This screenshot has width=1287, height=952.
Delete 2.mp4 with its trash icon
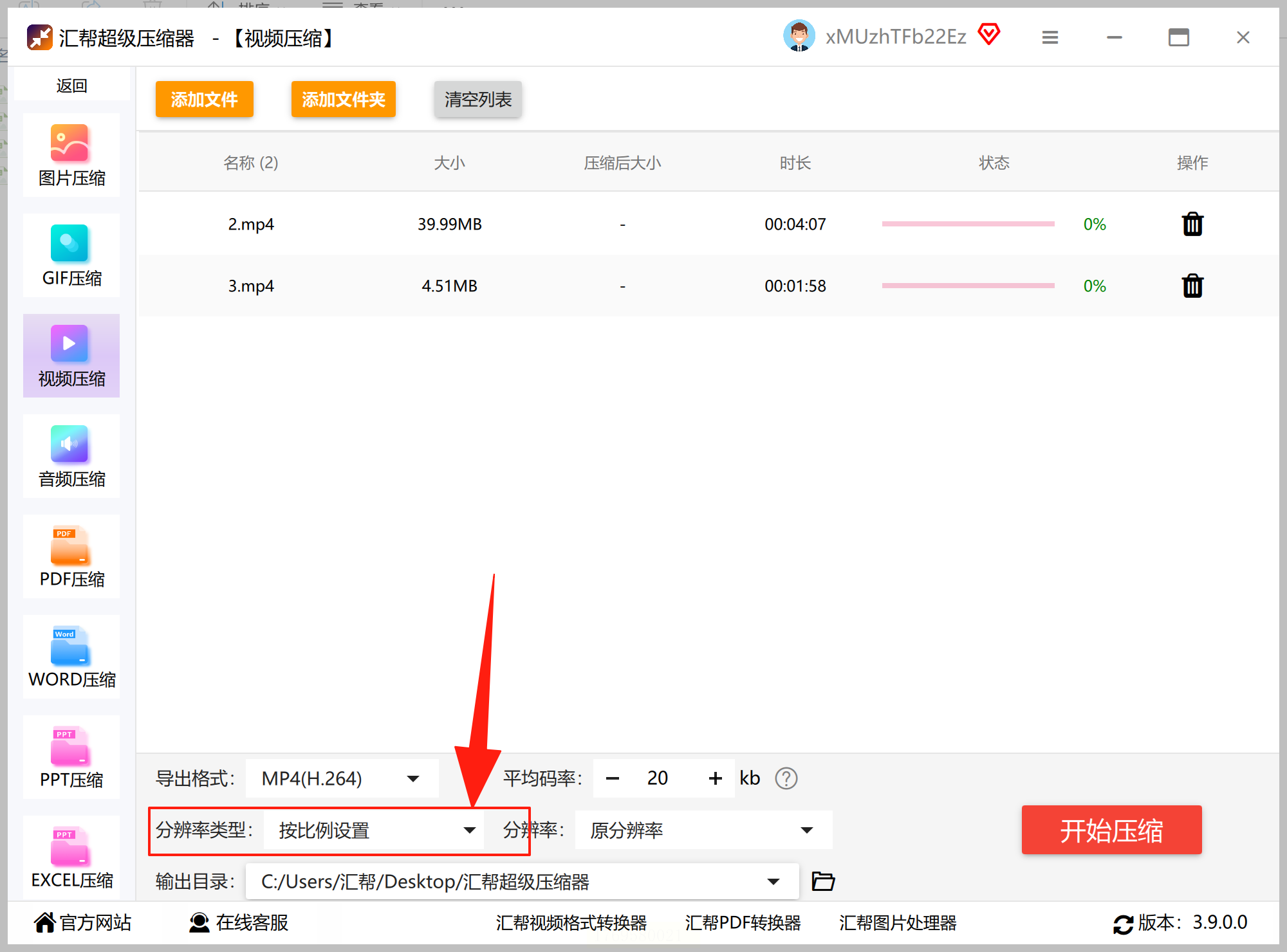click(1192, 224)
